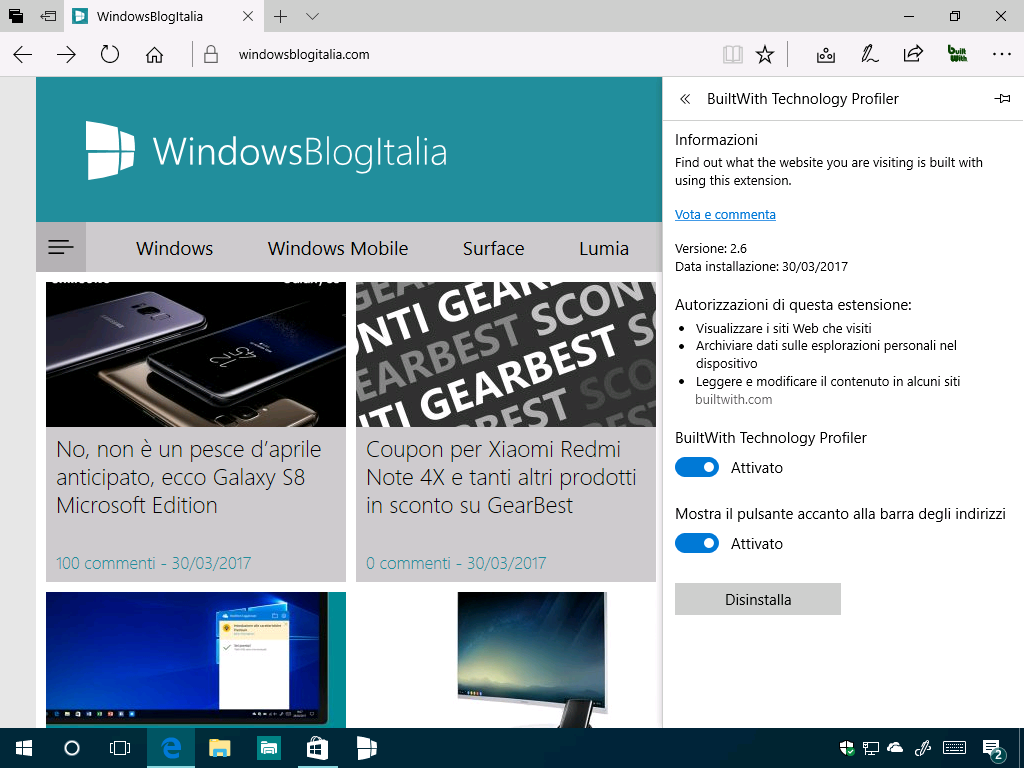The image size is (1024, 768).
Task: Refresh the current page
Action: click(x=110, y=54)
